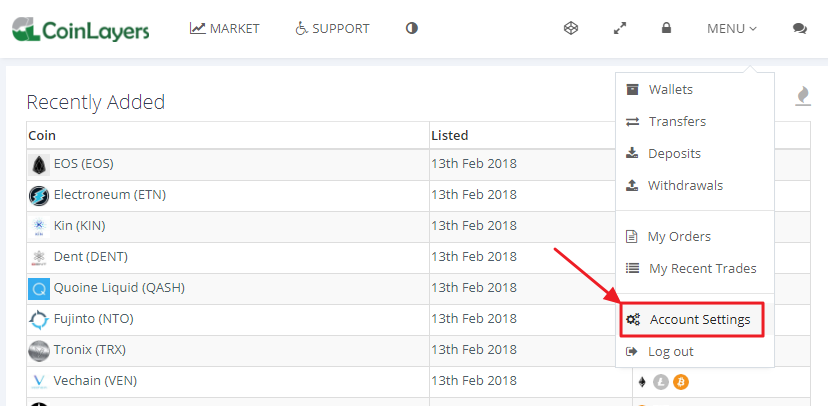Viewport: 828px width, 406px height.
Task: Click the flame icon near table
Action: point(803,96)
